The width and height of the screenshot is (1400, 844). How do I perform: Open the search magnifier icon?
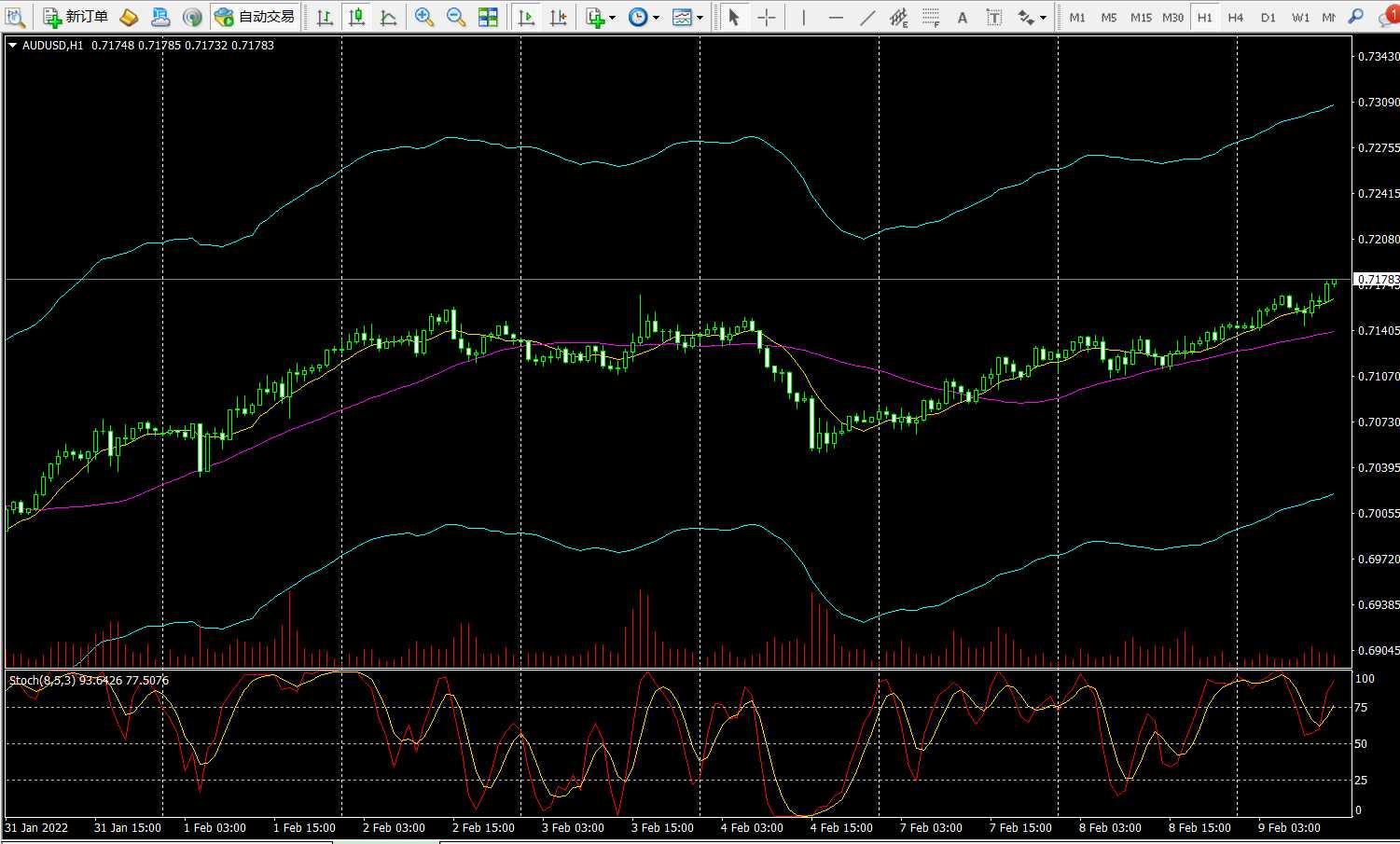click(x=1356, y=17)
